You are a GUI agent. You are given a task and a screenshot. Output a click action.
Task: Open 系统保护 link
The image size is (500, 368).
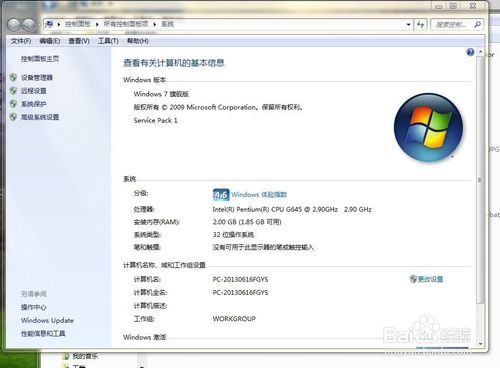coord(34,104)
